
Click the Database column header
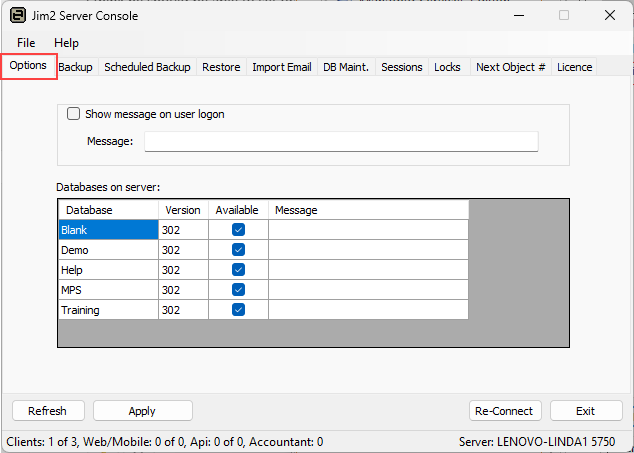point(108,210)
